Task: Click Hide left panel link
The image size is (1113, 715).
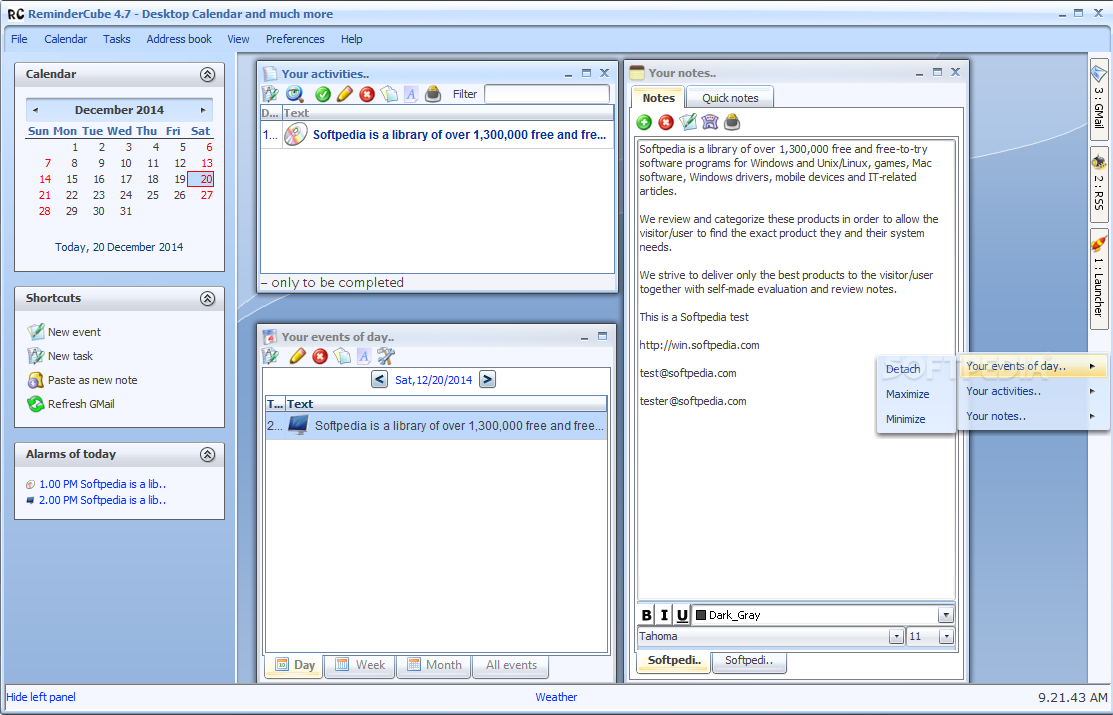Action: [41, 697]
